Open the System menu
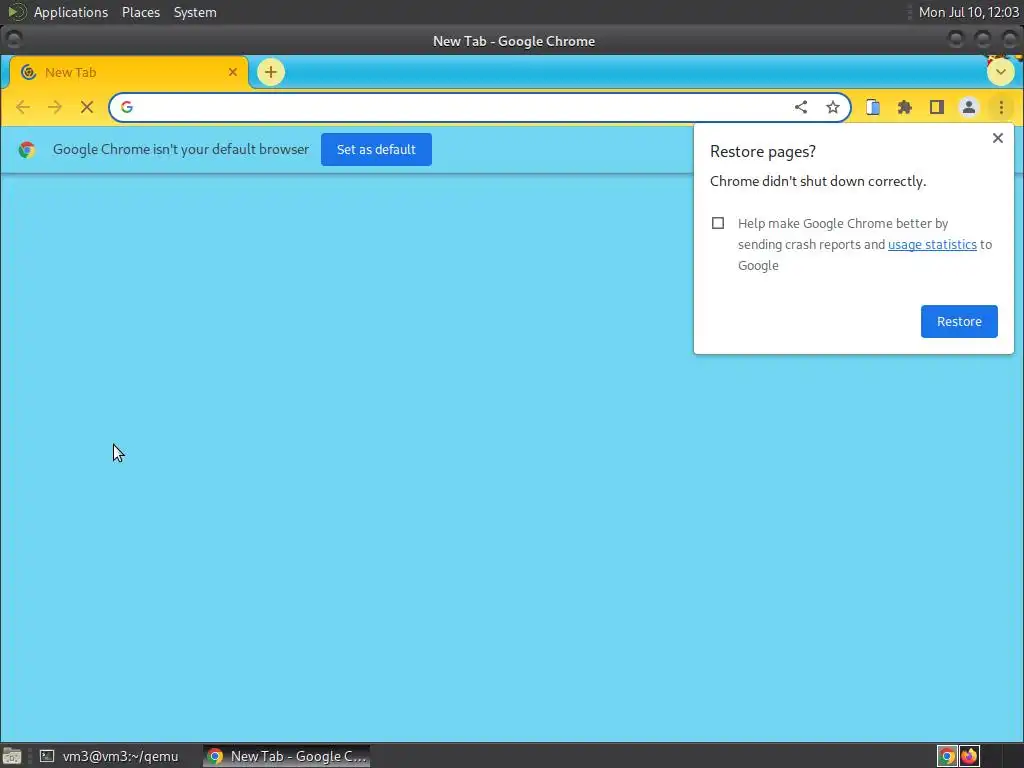 [195, 12]
